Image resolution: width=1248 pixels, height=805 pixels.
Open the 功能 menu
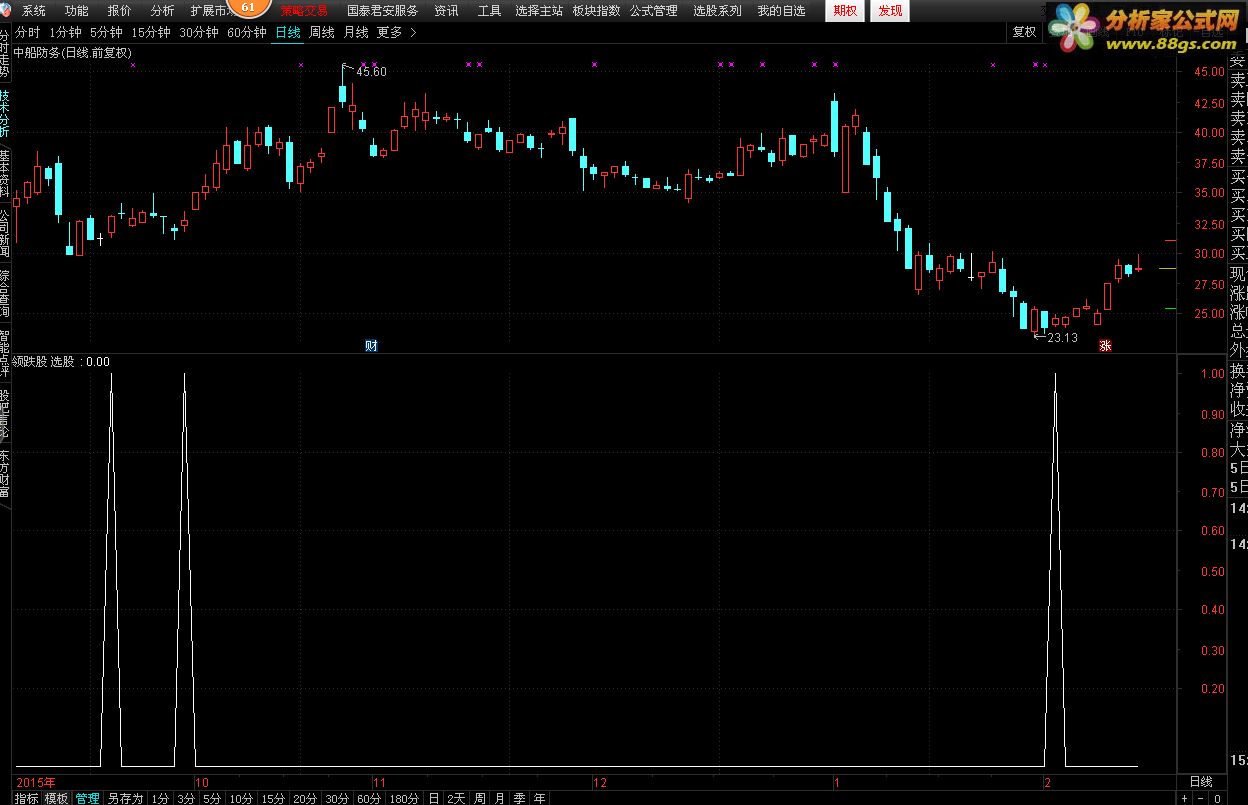pos(76,11)
